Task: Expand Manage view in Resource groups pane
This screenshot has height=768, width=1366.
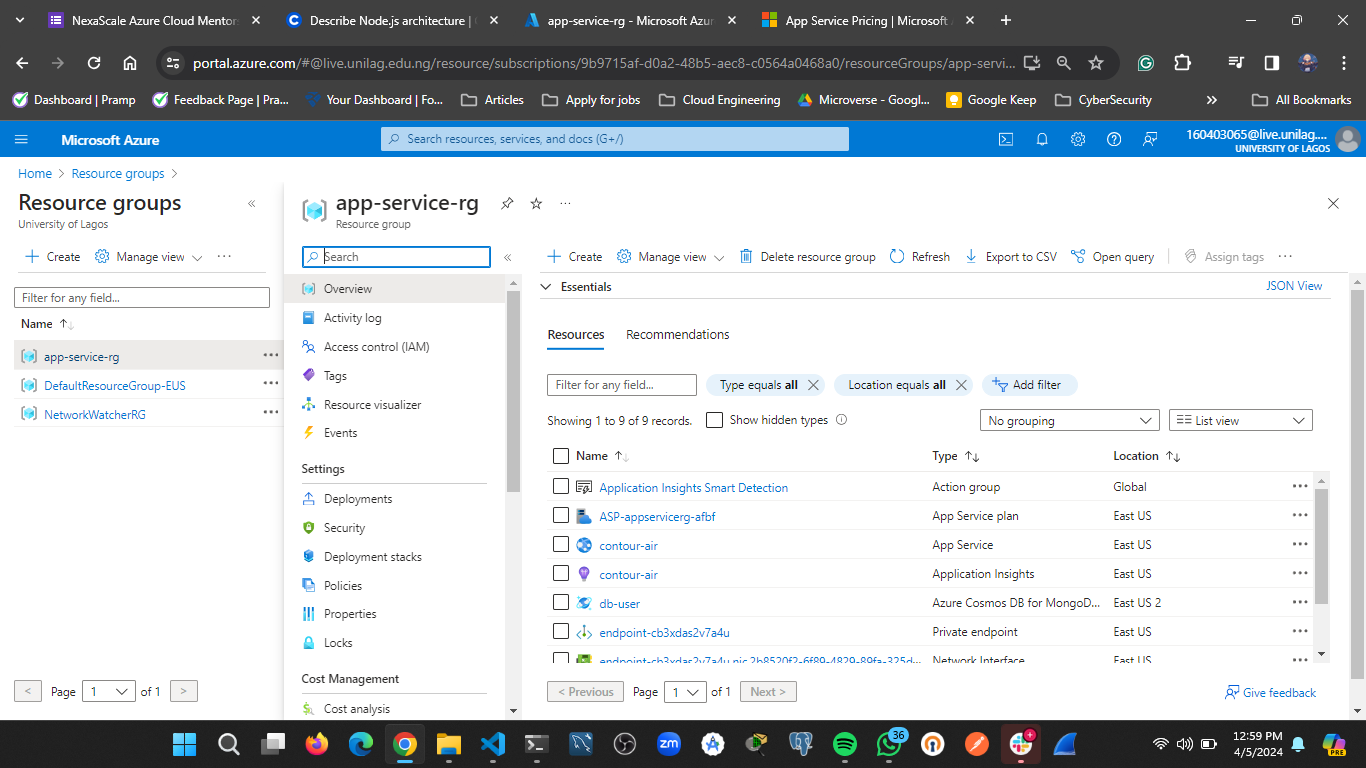Action: click(148, 257)
